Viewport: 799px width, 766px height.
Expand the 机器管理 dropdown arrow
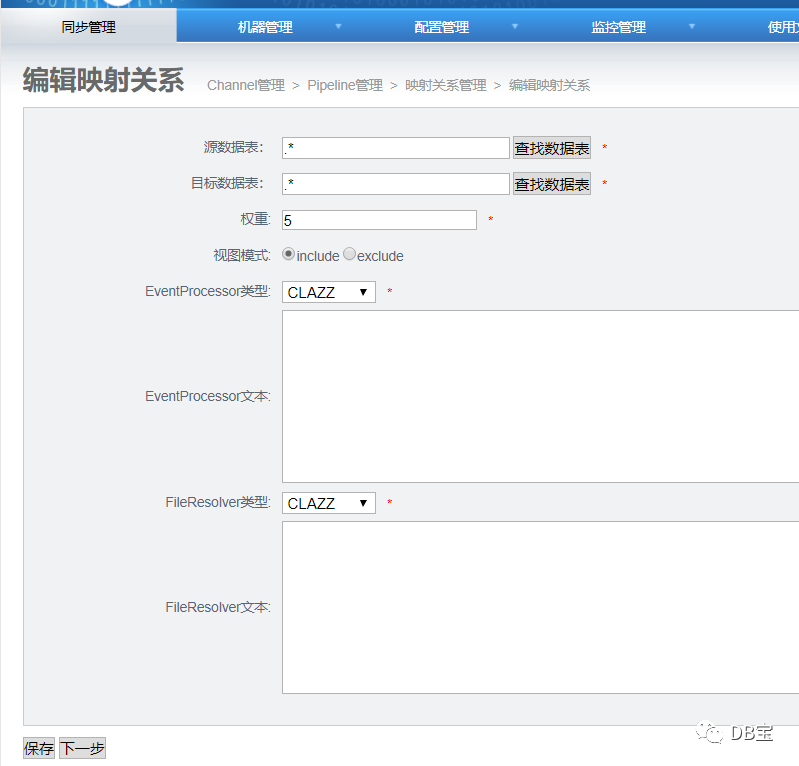338,27
